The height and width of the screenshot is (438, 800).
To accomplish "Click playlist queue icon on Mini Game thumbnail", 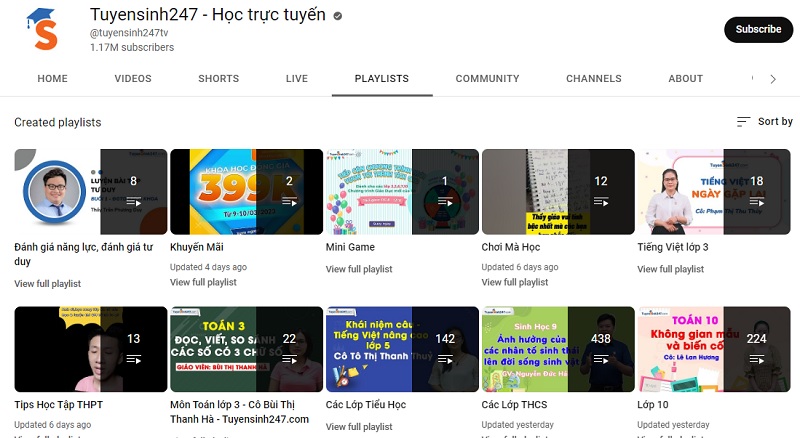I will (445, 201).
